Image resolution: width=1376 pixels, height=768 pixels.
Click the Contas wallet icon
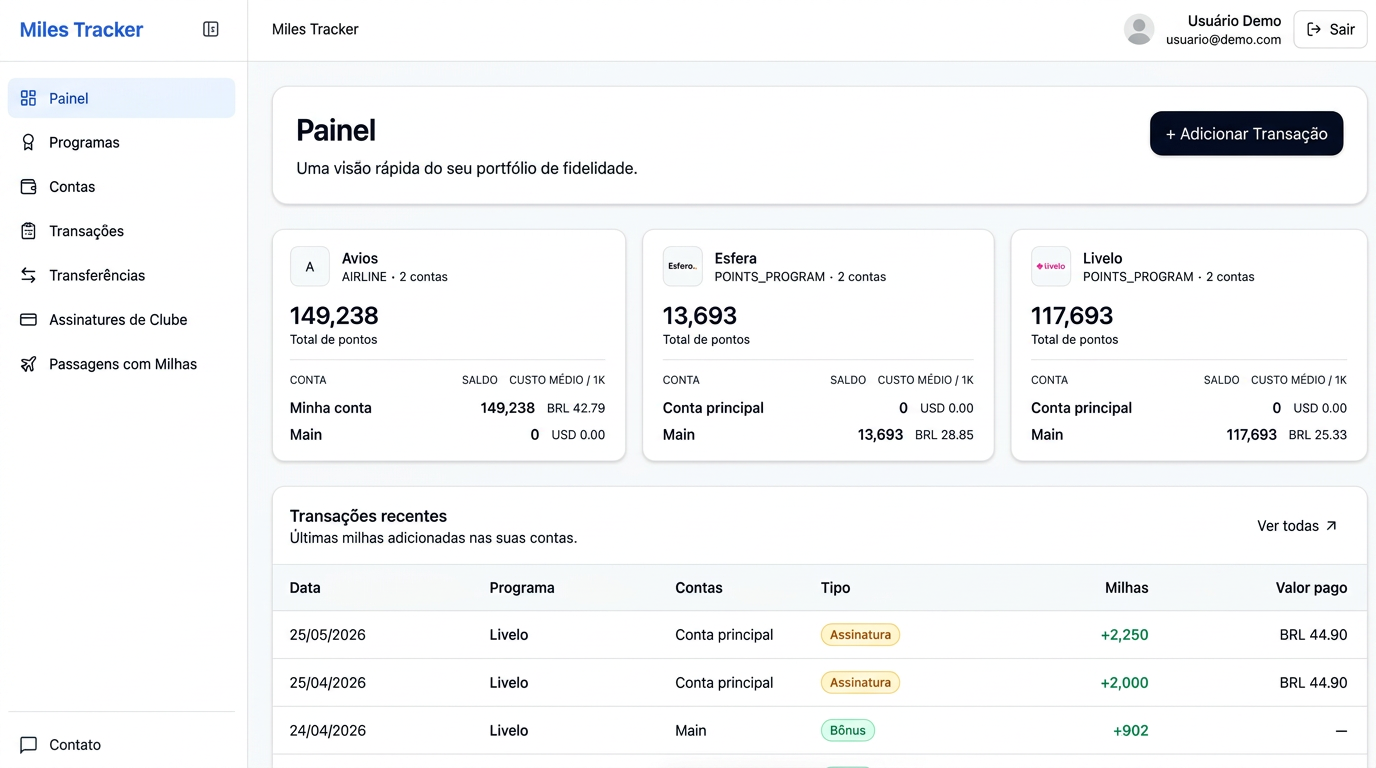(x=28, y=187)
